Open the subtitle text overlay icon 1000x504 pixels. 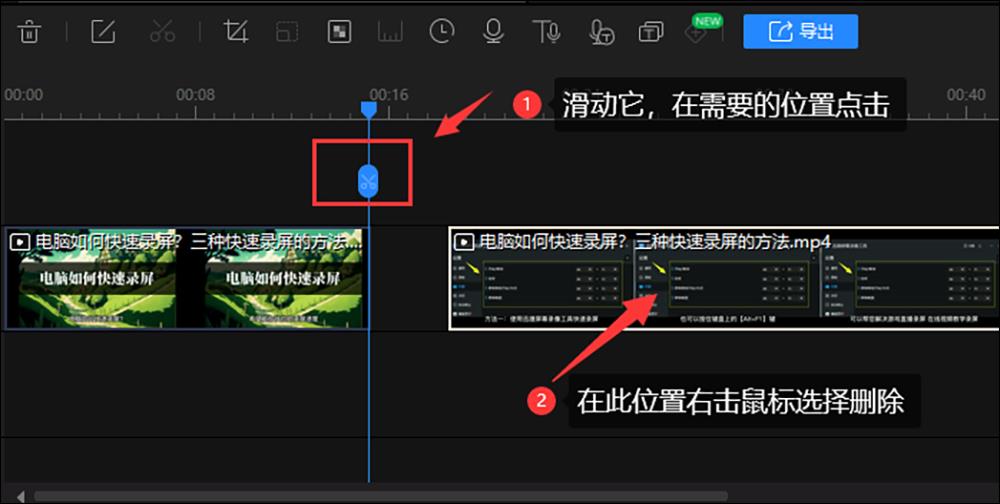651,32
